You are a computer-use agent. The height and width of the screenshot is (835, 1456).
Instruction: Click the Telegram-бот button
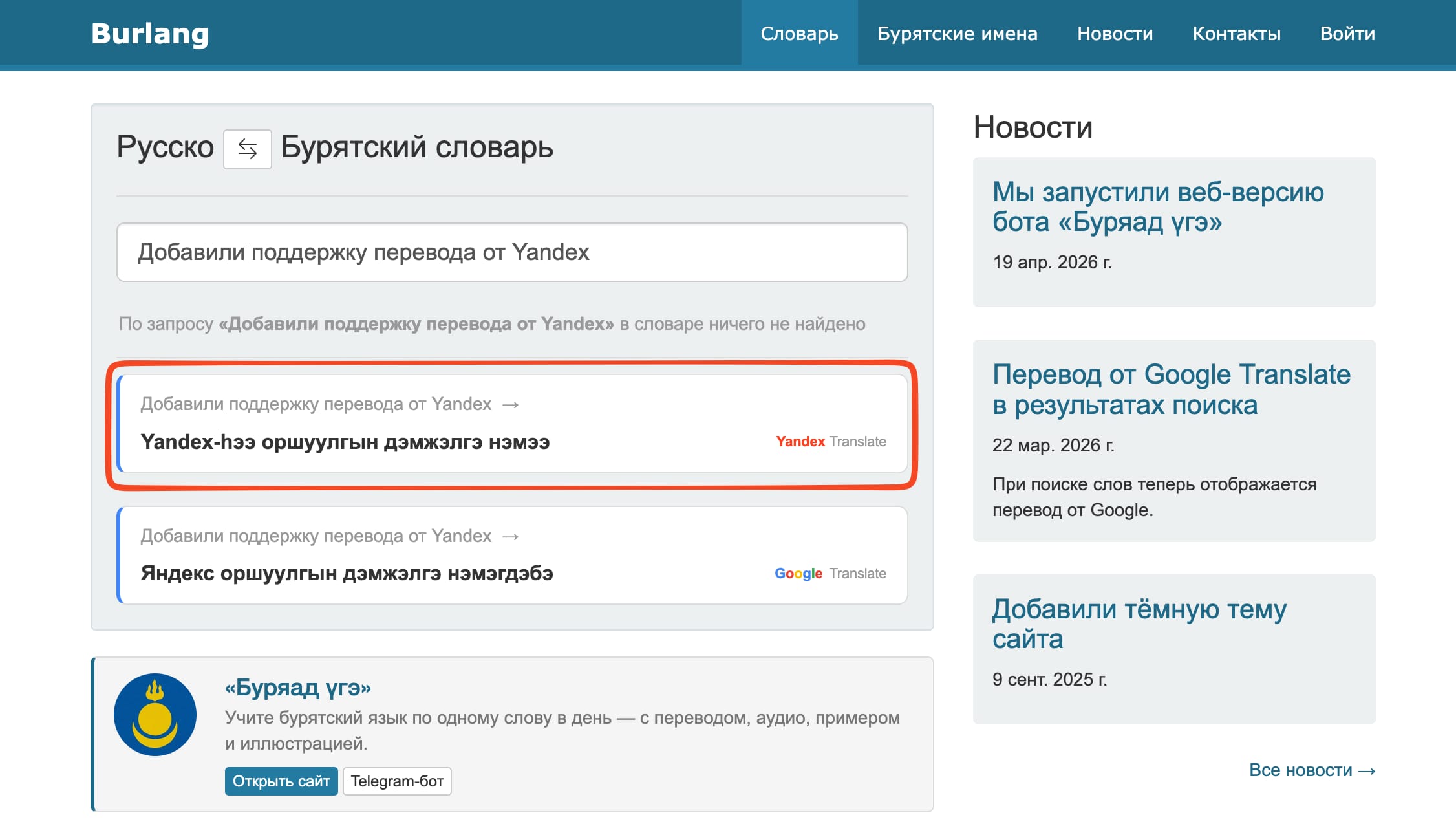pos(397,781)
